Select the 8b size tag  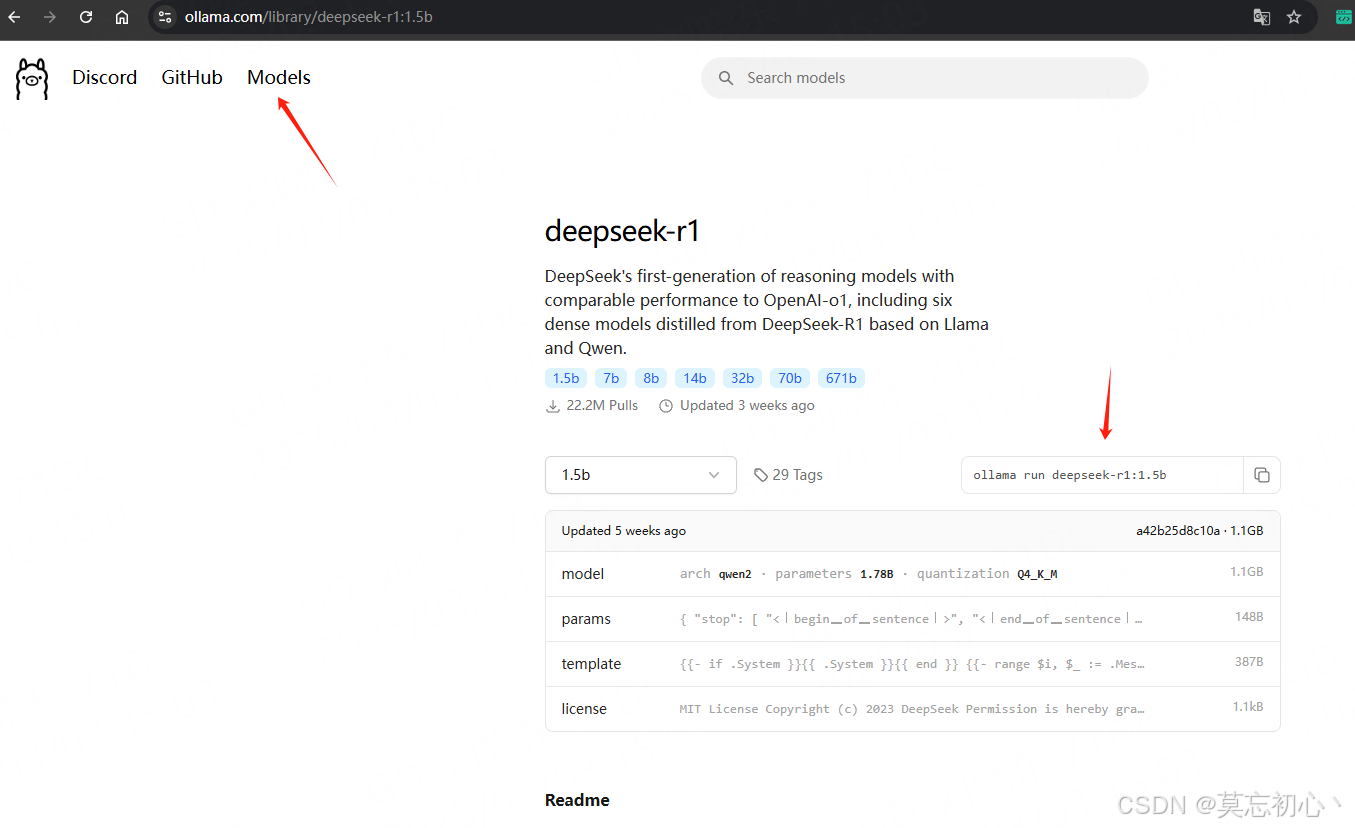[651, 378]
